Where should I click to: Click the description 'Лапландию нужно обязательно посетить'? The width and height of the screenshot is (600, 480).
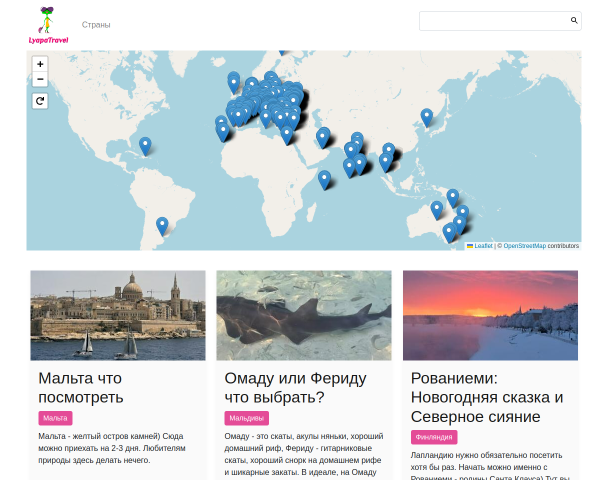490,465
